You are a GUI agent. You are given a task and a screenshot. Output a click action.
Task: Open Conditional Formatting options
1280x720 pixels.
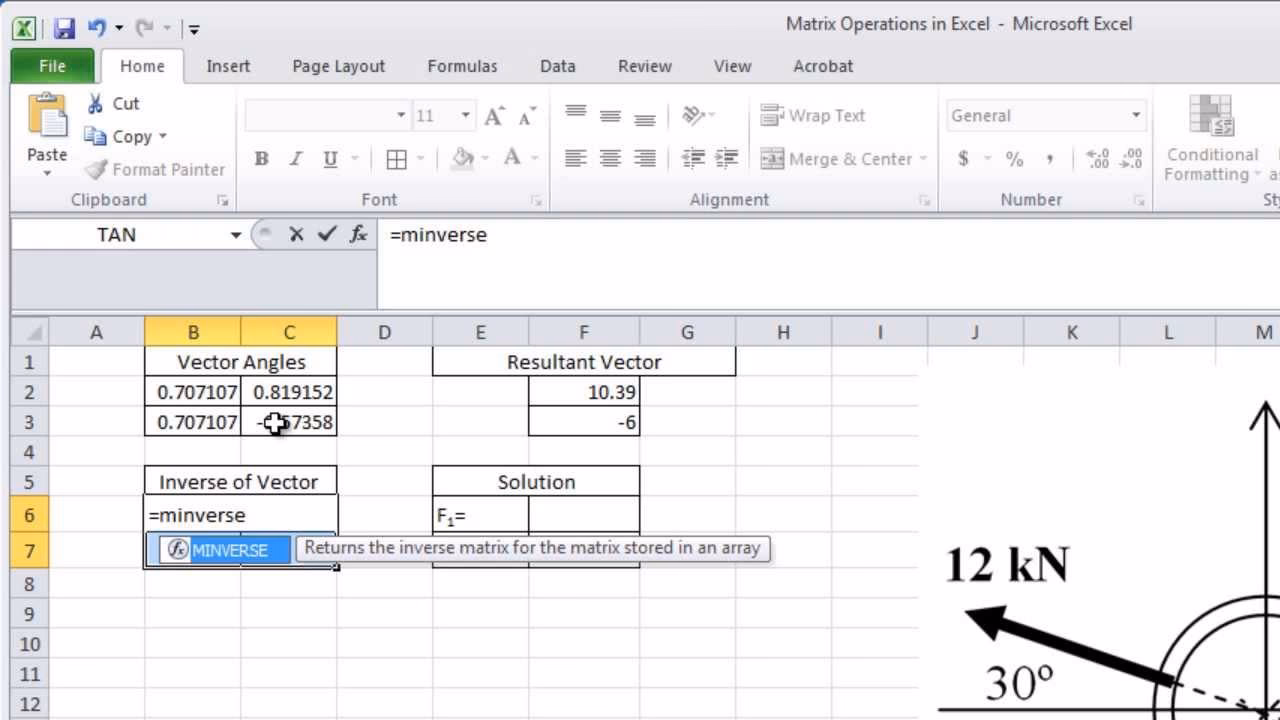coord(1211,140)
